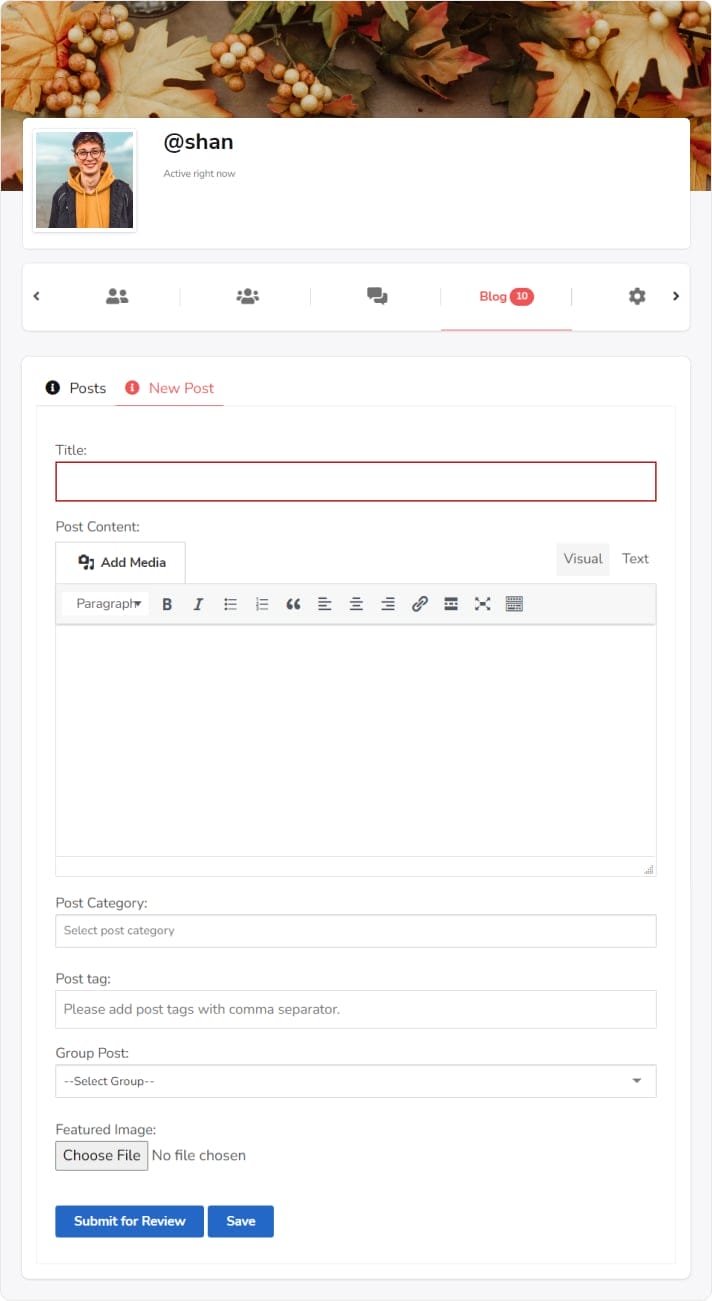The image size is (712, 1301).
Task: Apply italic formatting in post editor
Action: pos(198,604)
